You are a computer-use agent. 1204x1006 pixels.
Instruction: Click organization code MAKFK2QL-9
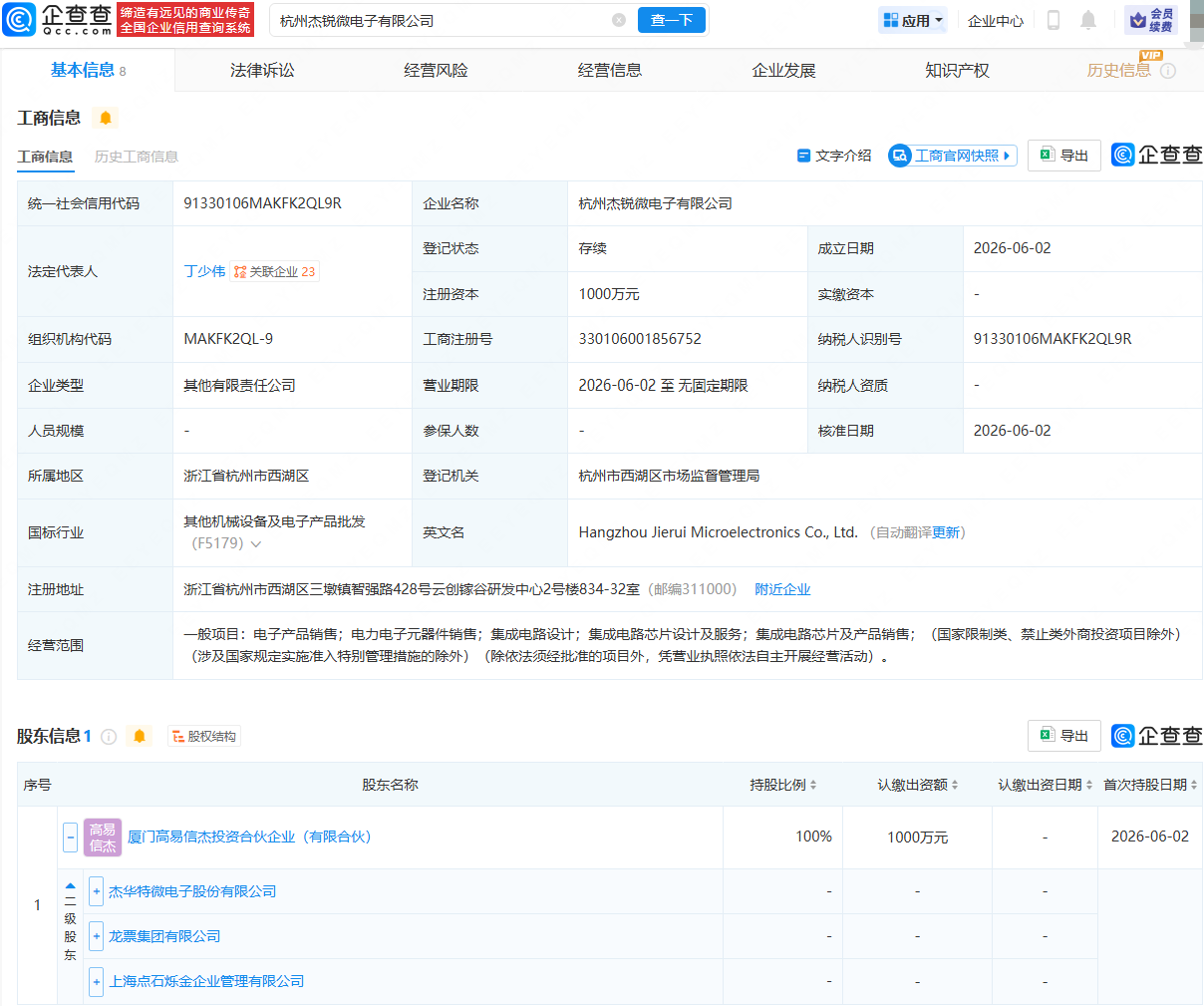228,339
